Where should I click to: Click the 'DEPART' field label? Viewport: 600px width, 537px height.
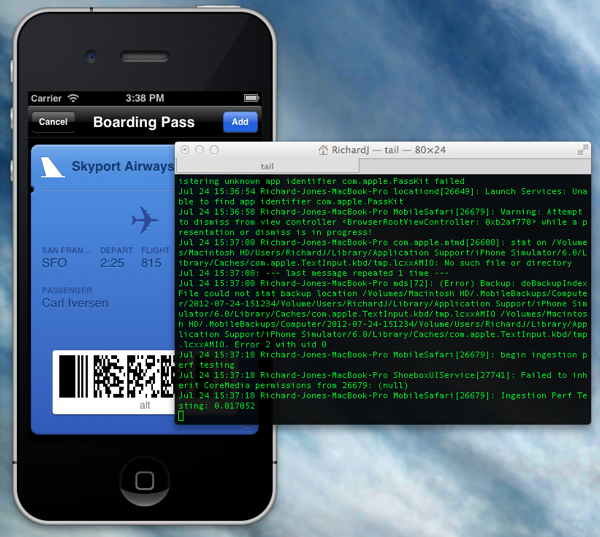point(117,250)
